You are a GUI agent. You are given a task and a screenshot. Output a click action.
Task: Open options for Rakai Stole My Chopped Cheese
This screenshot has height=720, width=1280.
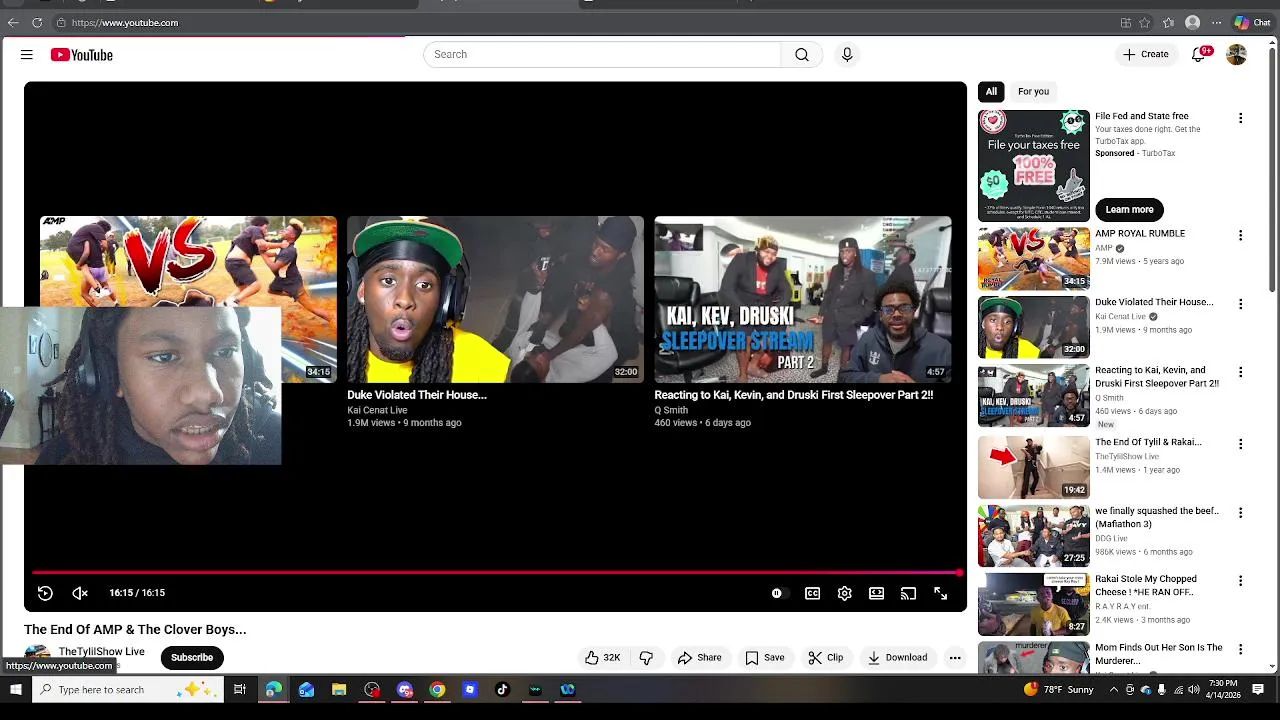(x=1241, y=581)
